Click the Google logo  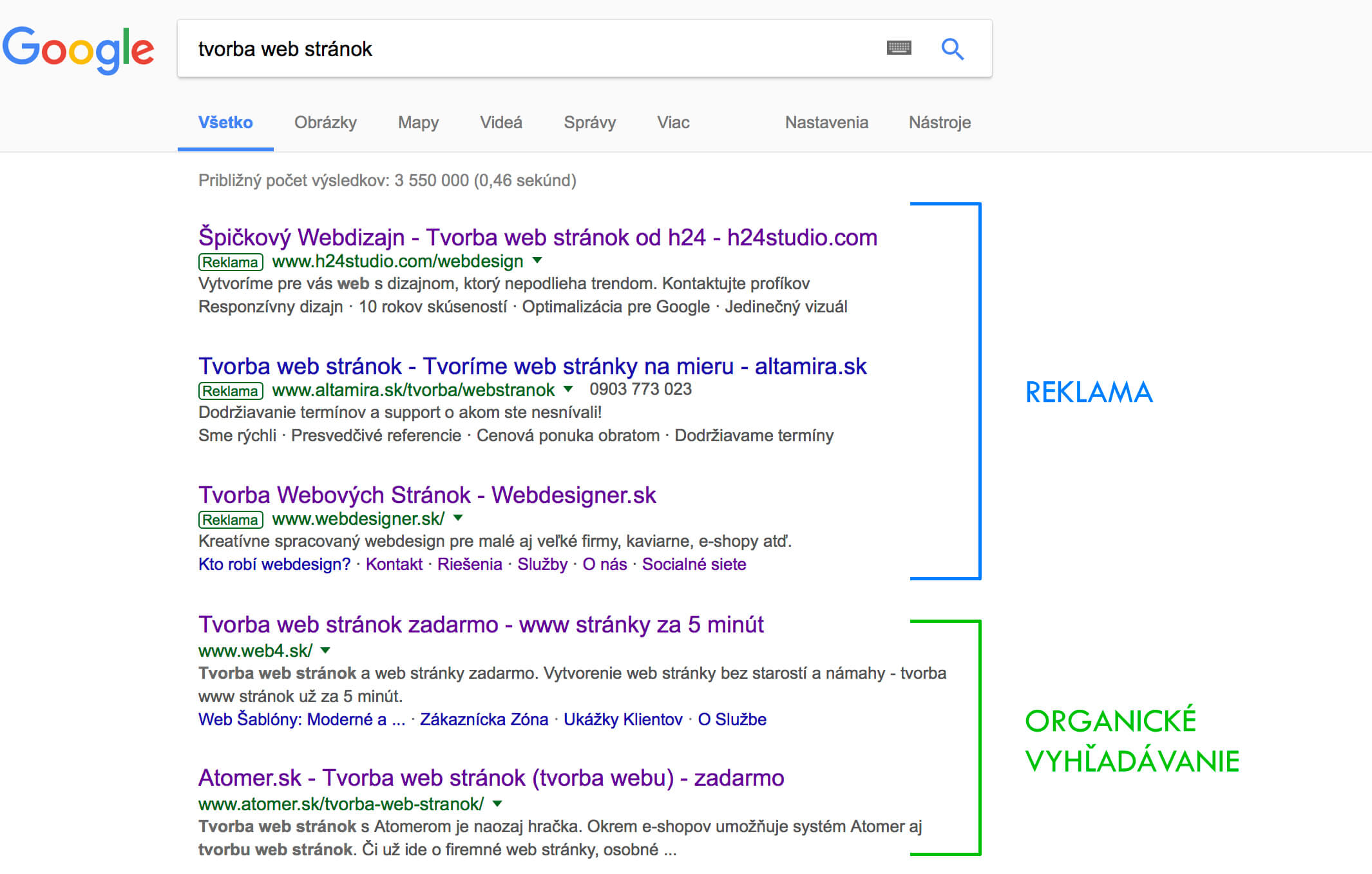pos(79,50)
